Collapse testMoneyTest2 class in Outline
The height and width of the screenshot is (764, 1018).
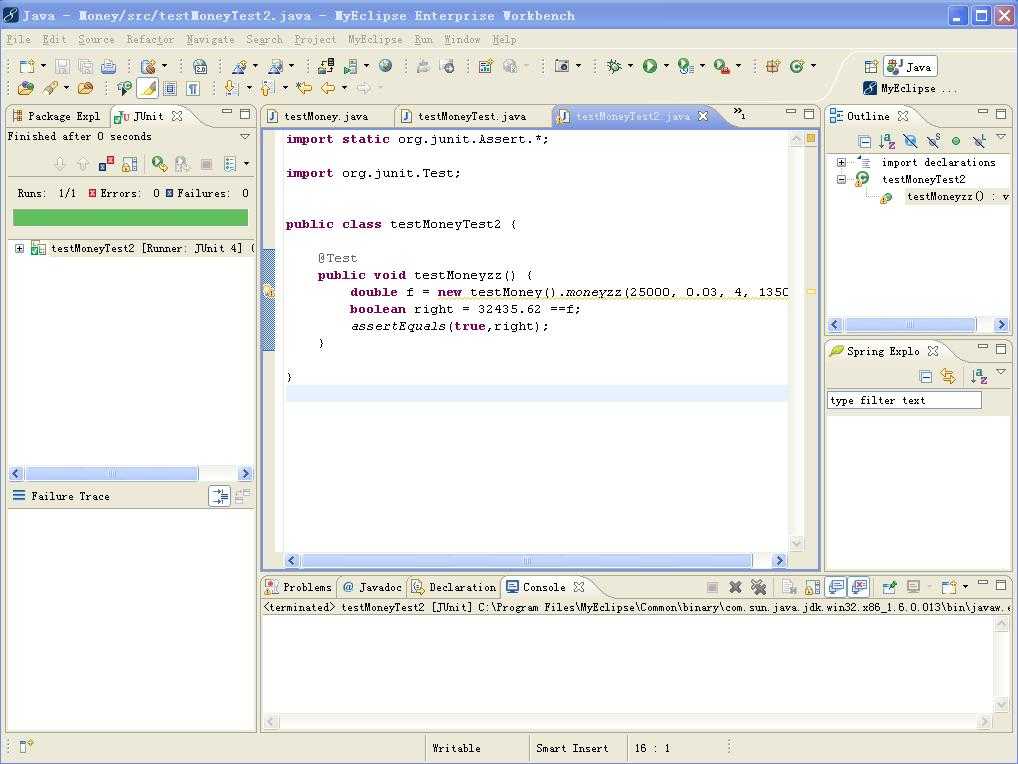click(x=841, y=179)
